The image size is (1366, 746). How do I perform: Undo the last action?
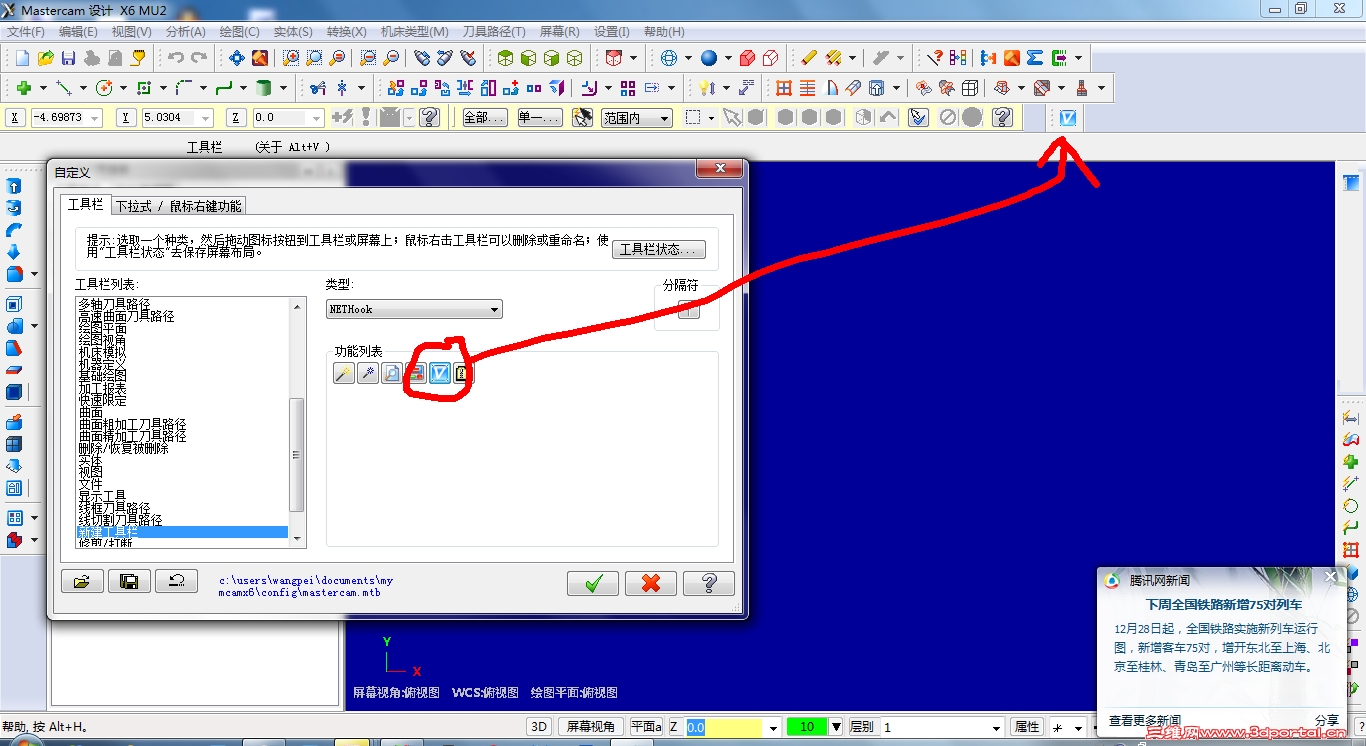[x=176, y=58]
